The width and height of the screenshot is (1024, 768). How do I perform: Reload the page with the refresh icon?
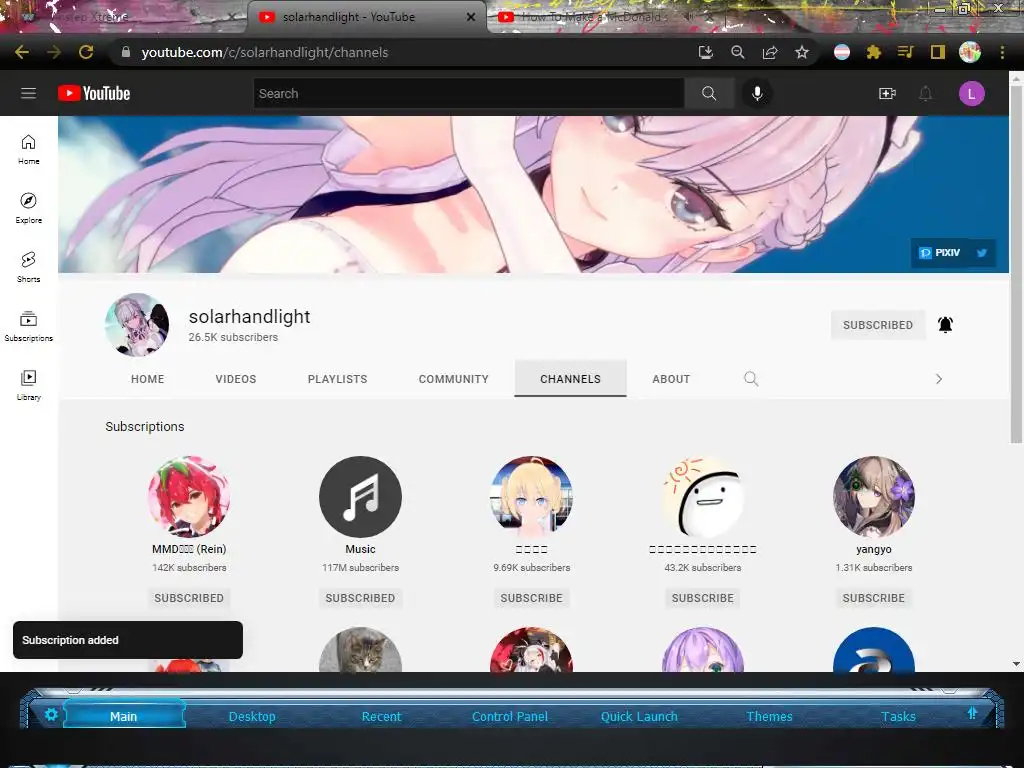coord(86,52)
